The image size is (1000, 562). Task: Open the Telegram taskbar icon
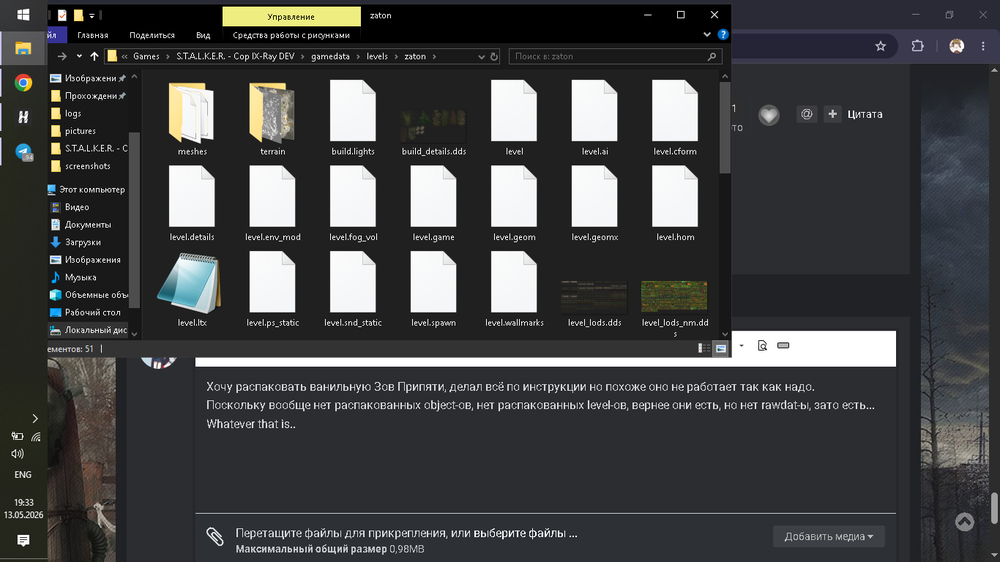coord(23,152)
